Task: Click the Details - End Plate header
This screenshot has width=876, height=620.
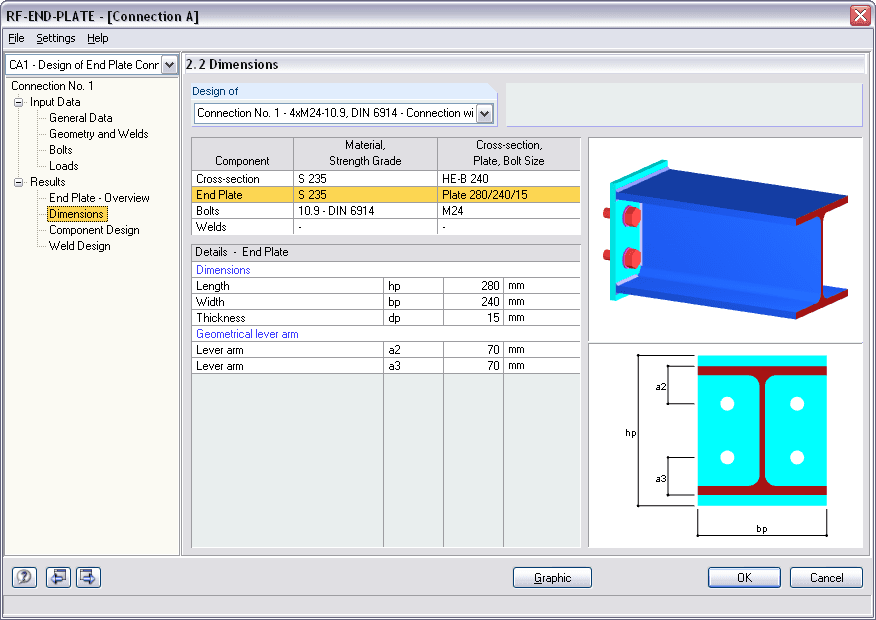Action: point(385,252)
